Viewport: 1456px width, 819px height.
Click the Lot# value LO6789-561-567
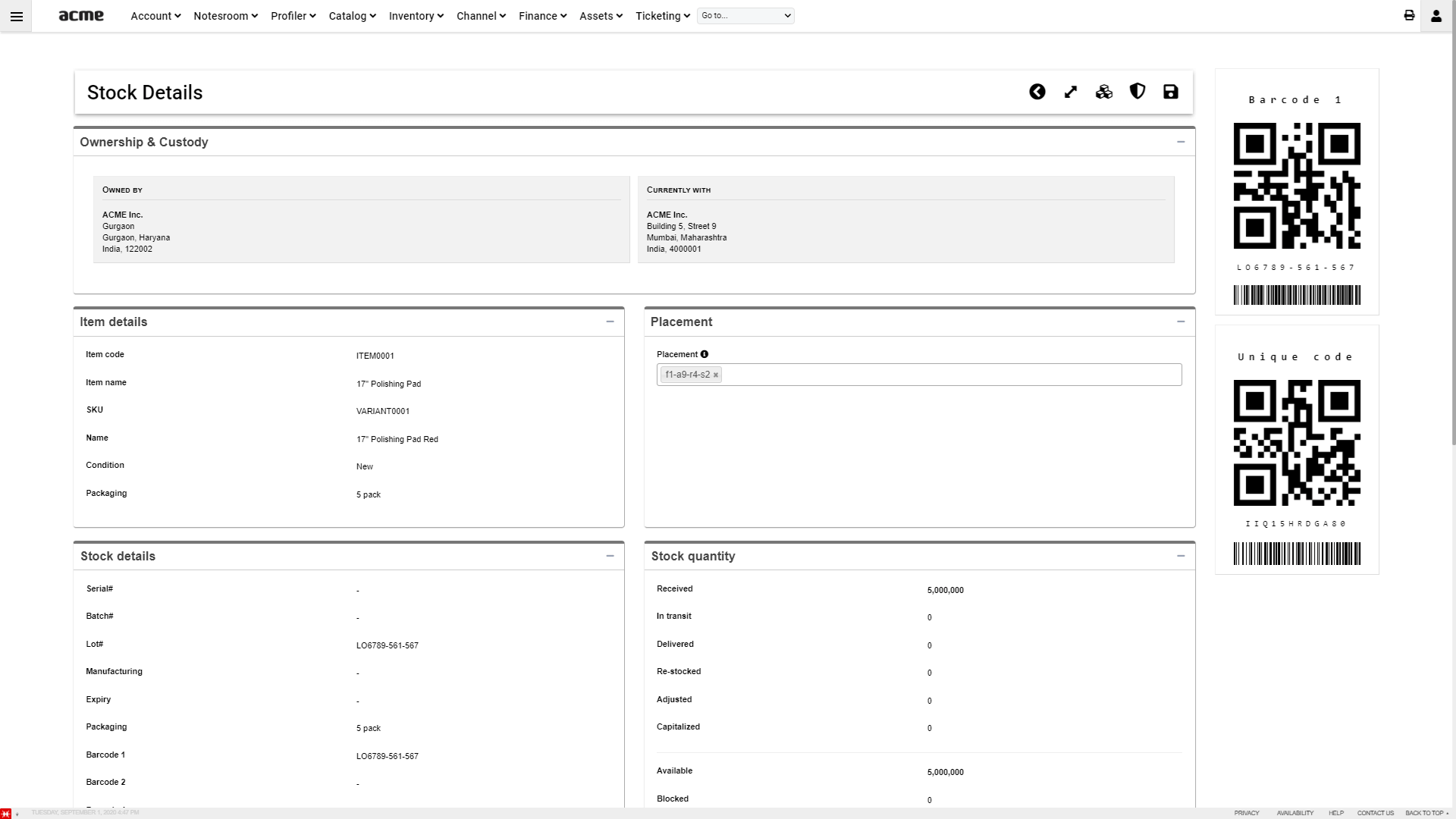tap(388, 645)
